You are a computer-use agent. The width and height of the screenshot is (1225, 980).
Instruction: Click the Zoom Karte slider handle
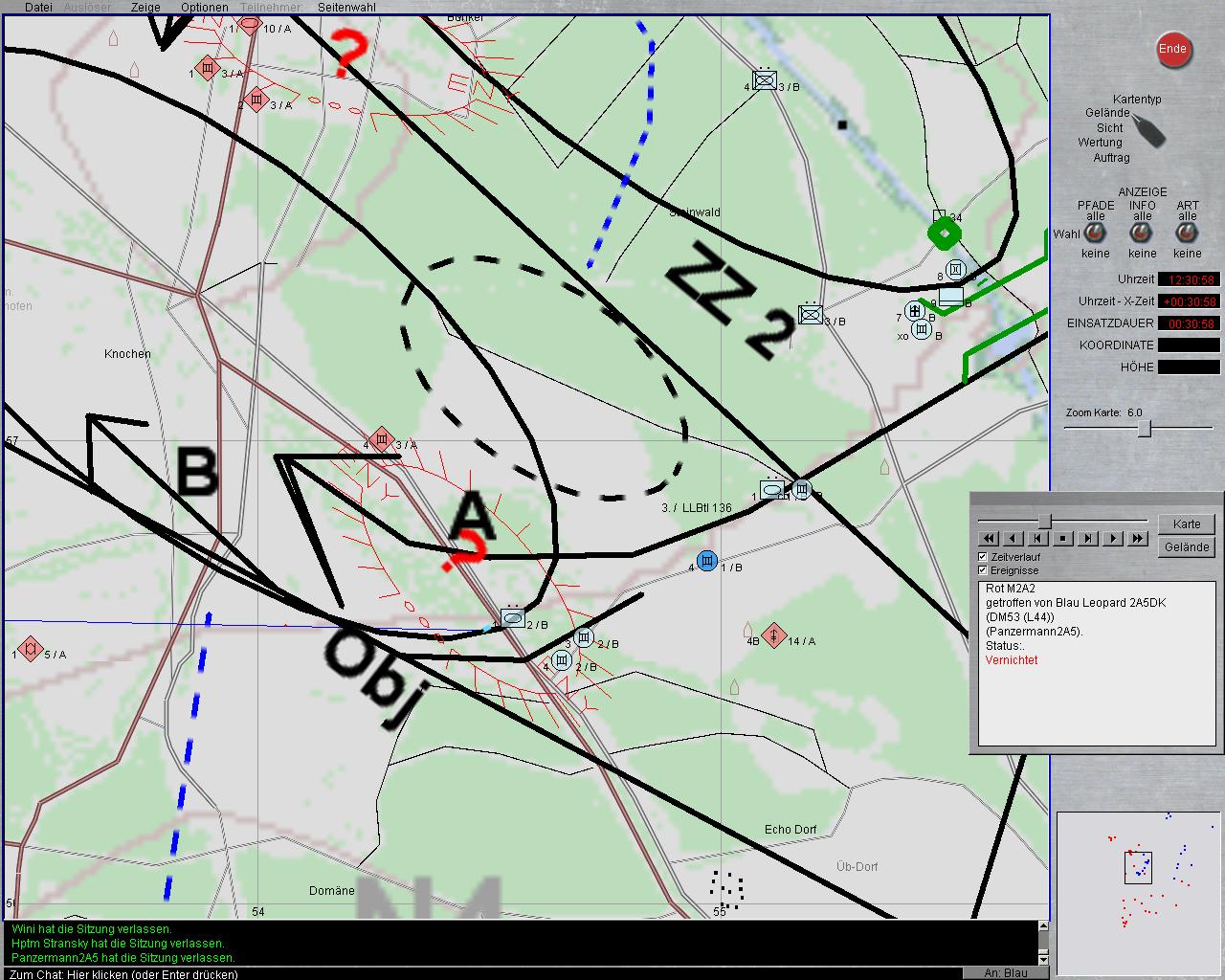1144,429
